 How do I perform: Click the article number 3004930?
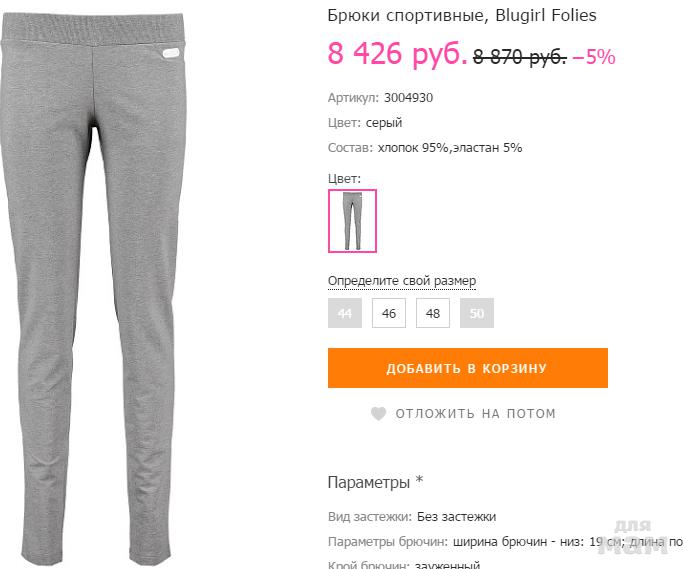tap(408, 98)
